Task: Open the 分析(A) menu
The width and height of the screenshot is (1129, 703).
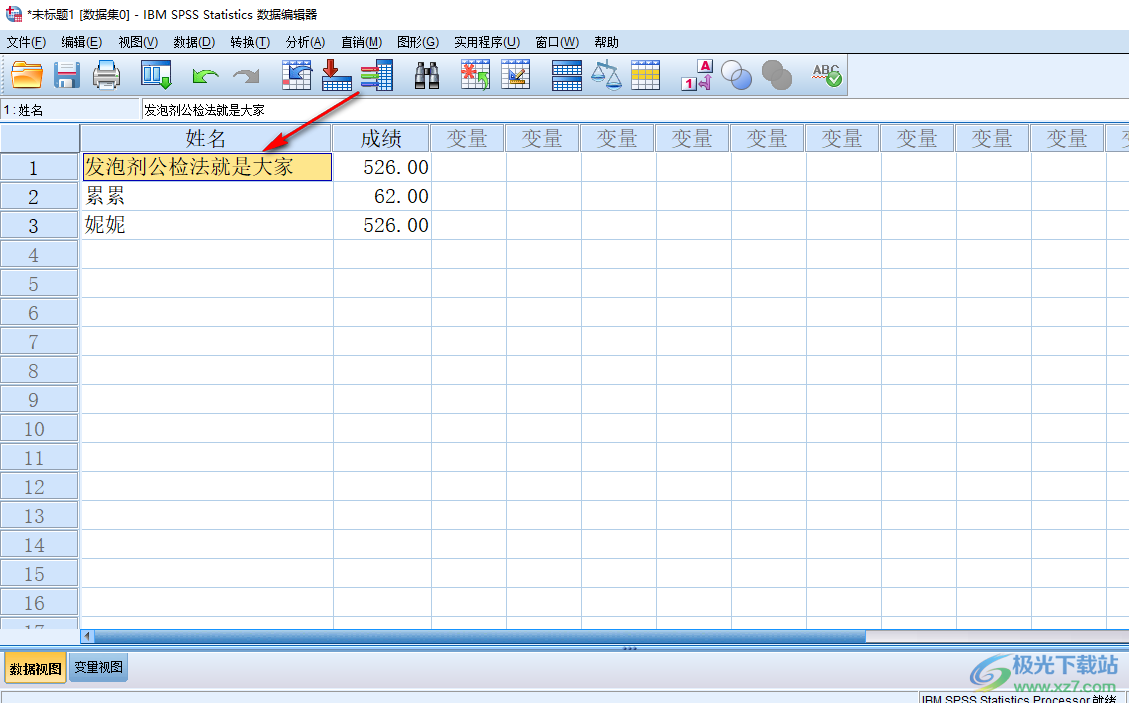Action: pos(305,42)
